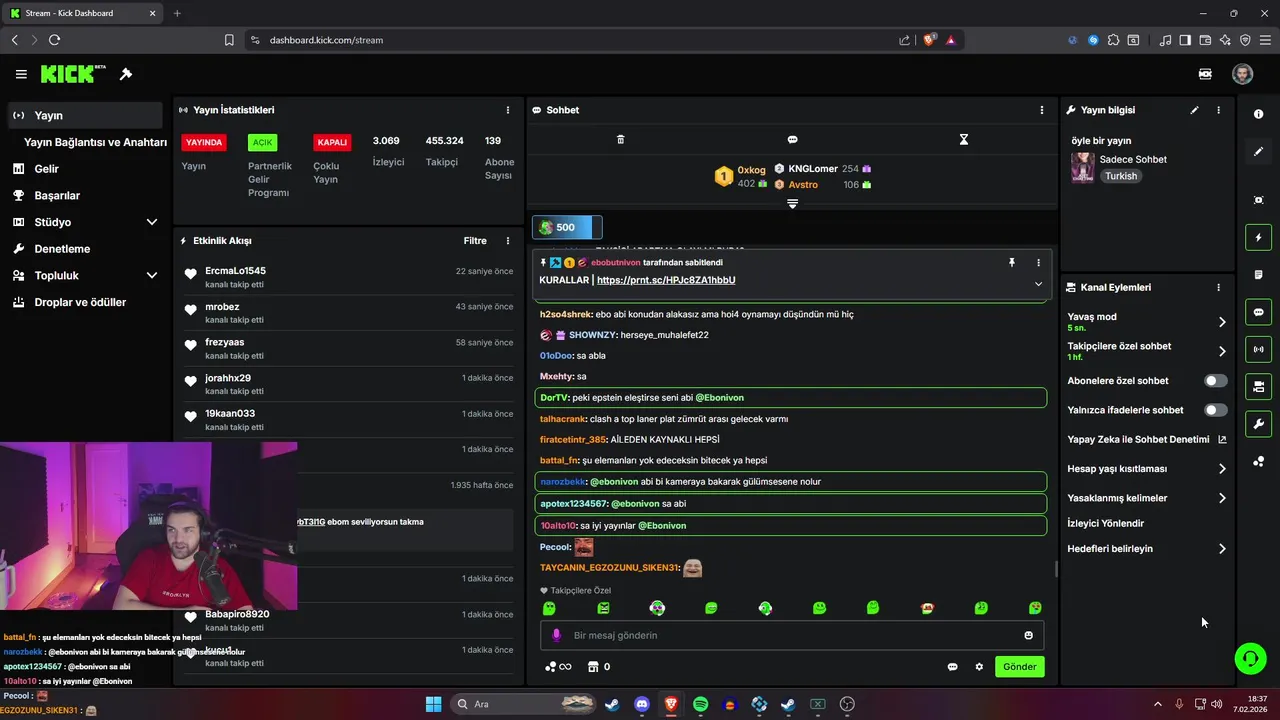Click the hourglass icon in the Sohbet panel

(964, 139)
